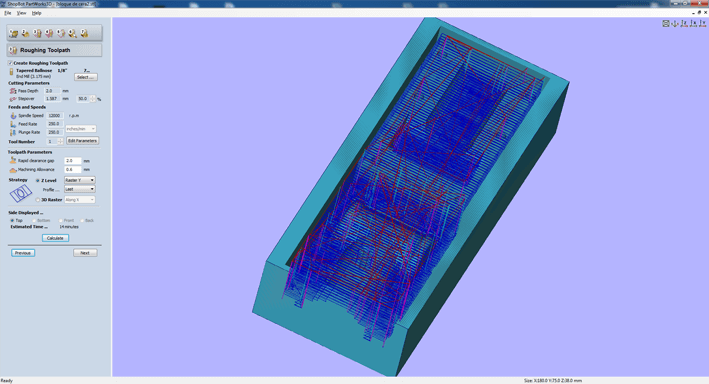The image size is (709, 384).
Task: Click the 'Ready' status bar text
Action: 7,381
